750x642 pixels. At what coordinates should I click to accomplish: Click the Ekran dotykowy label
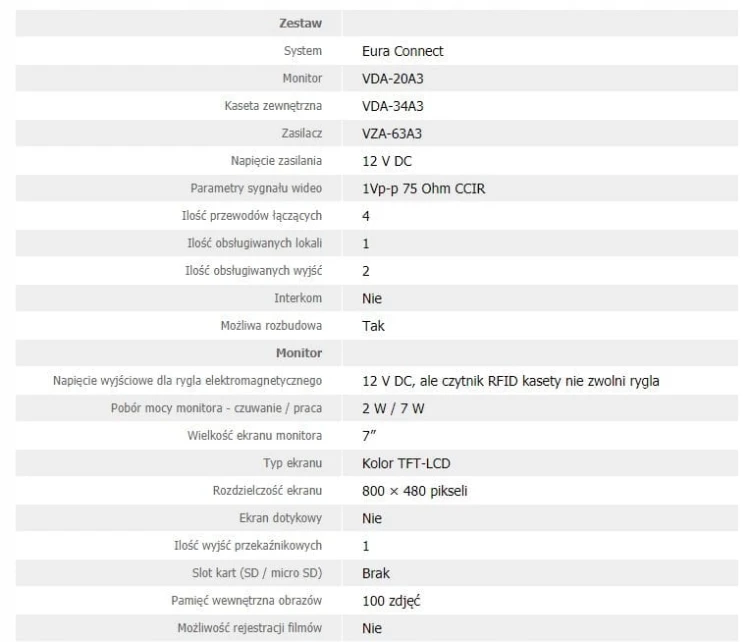(x=280, y=518)
